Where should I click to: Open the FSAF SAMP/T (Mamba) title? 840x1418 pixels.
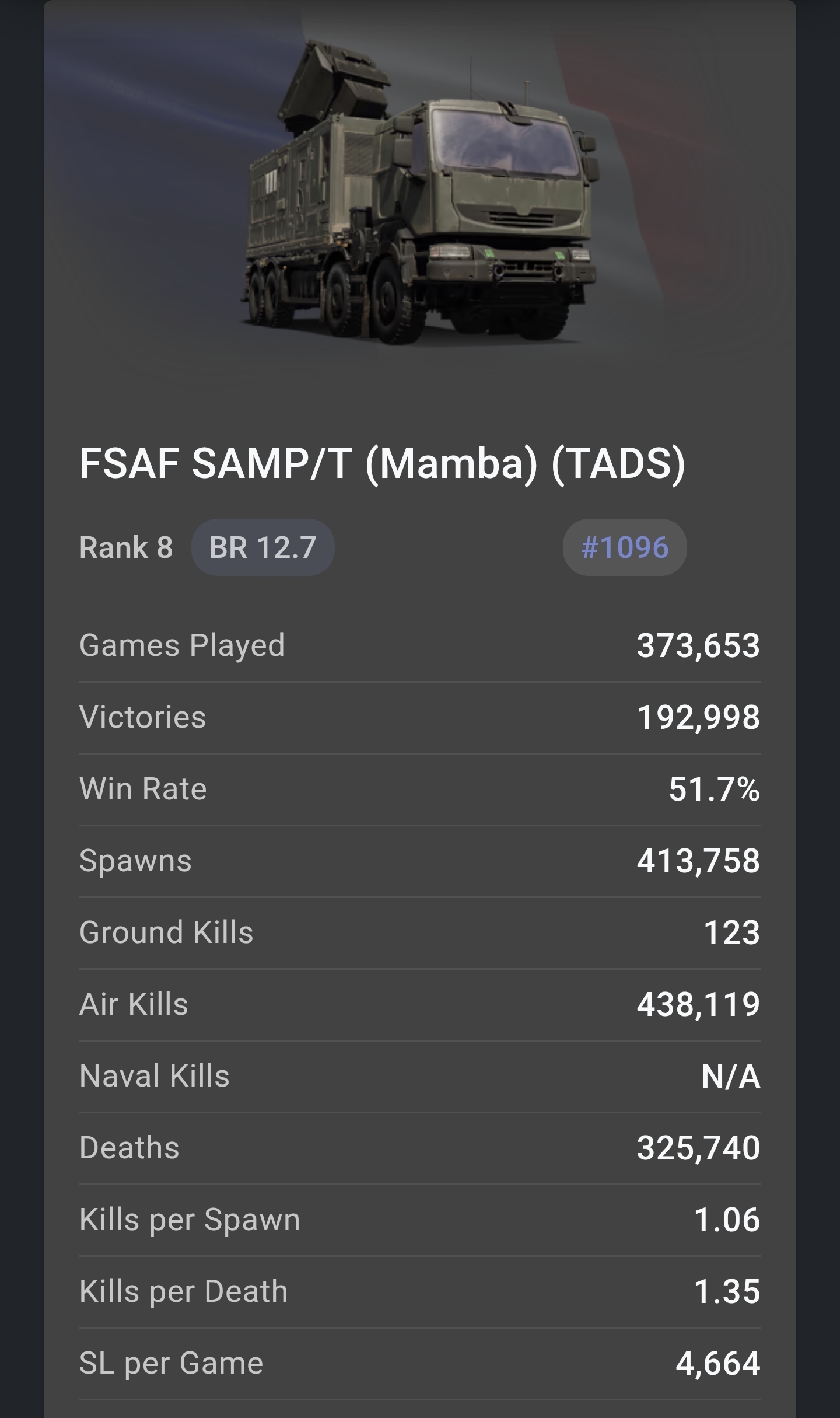382,464
